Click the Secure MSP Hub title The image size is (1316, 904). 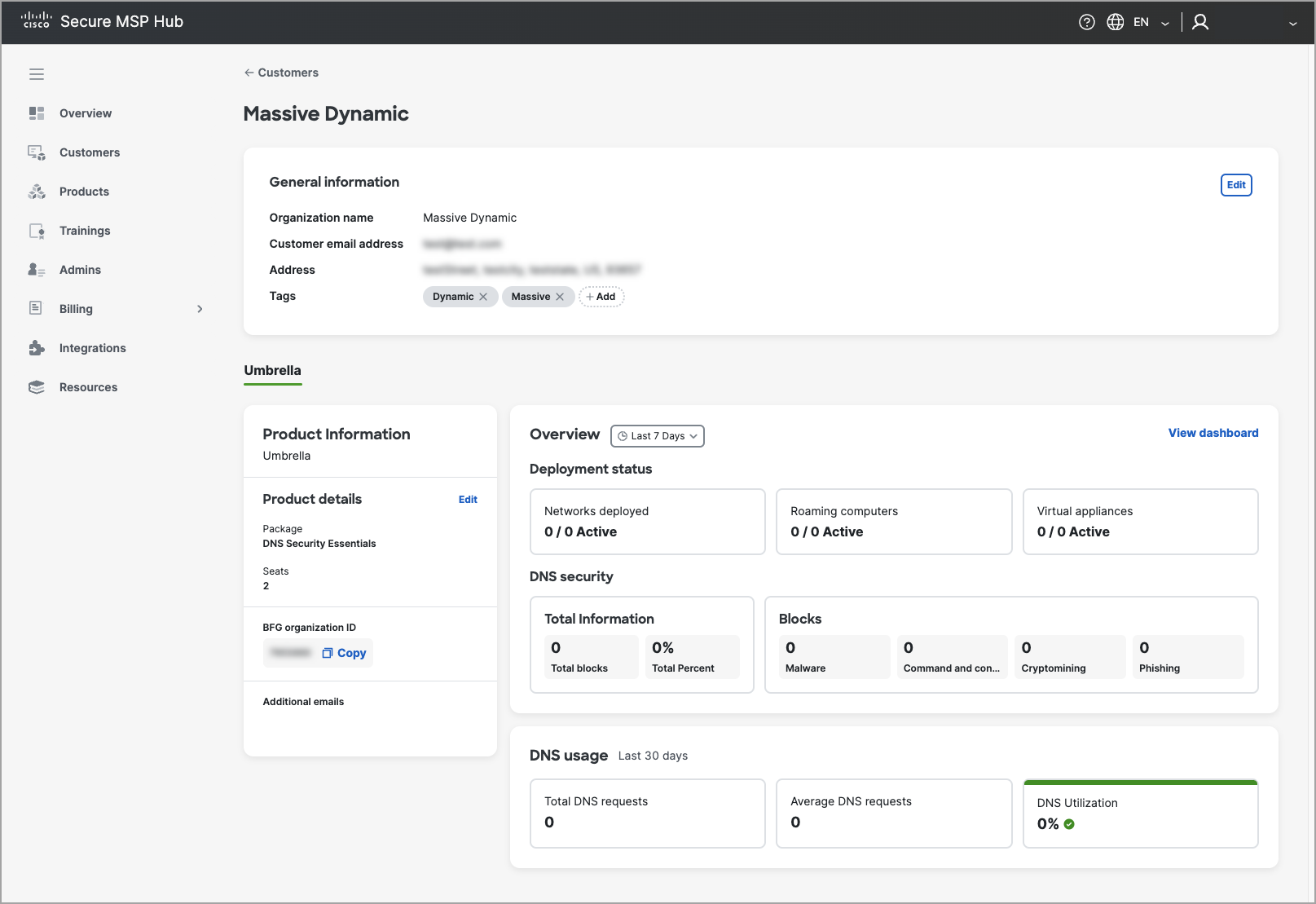point(121,22)
